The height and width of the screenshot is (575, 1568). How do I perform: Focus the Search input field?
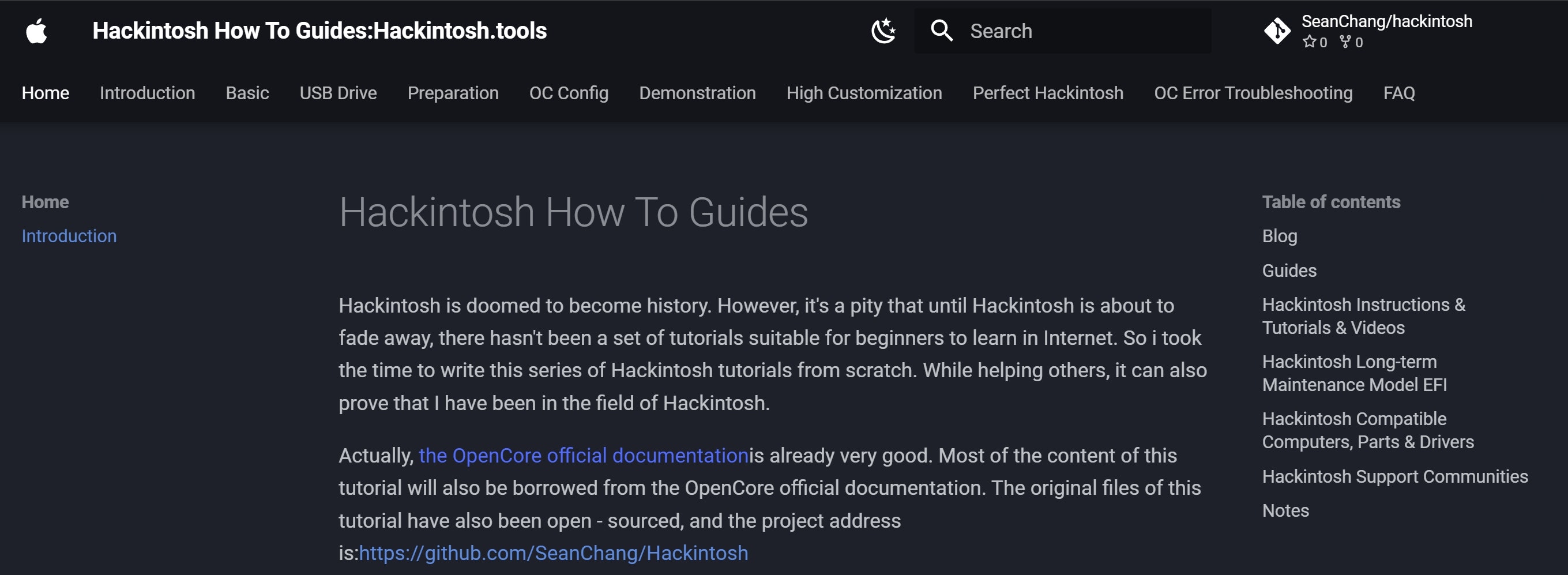[1063, 31]
